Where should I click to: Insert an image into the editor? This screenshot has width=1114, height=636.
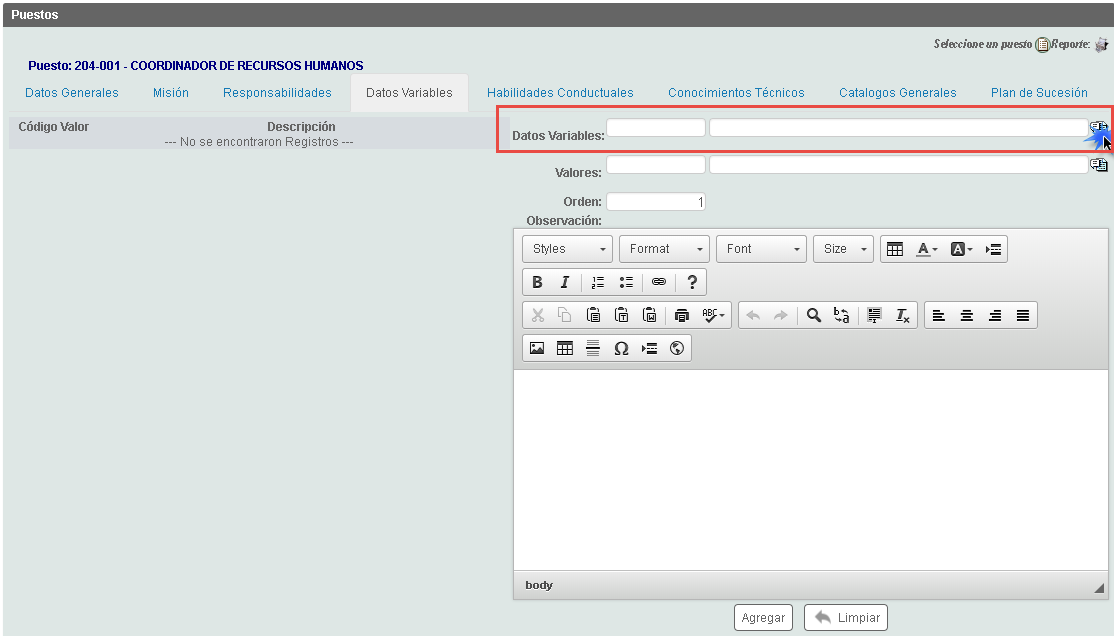pos(537,349)
